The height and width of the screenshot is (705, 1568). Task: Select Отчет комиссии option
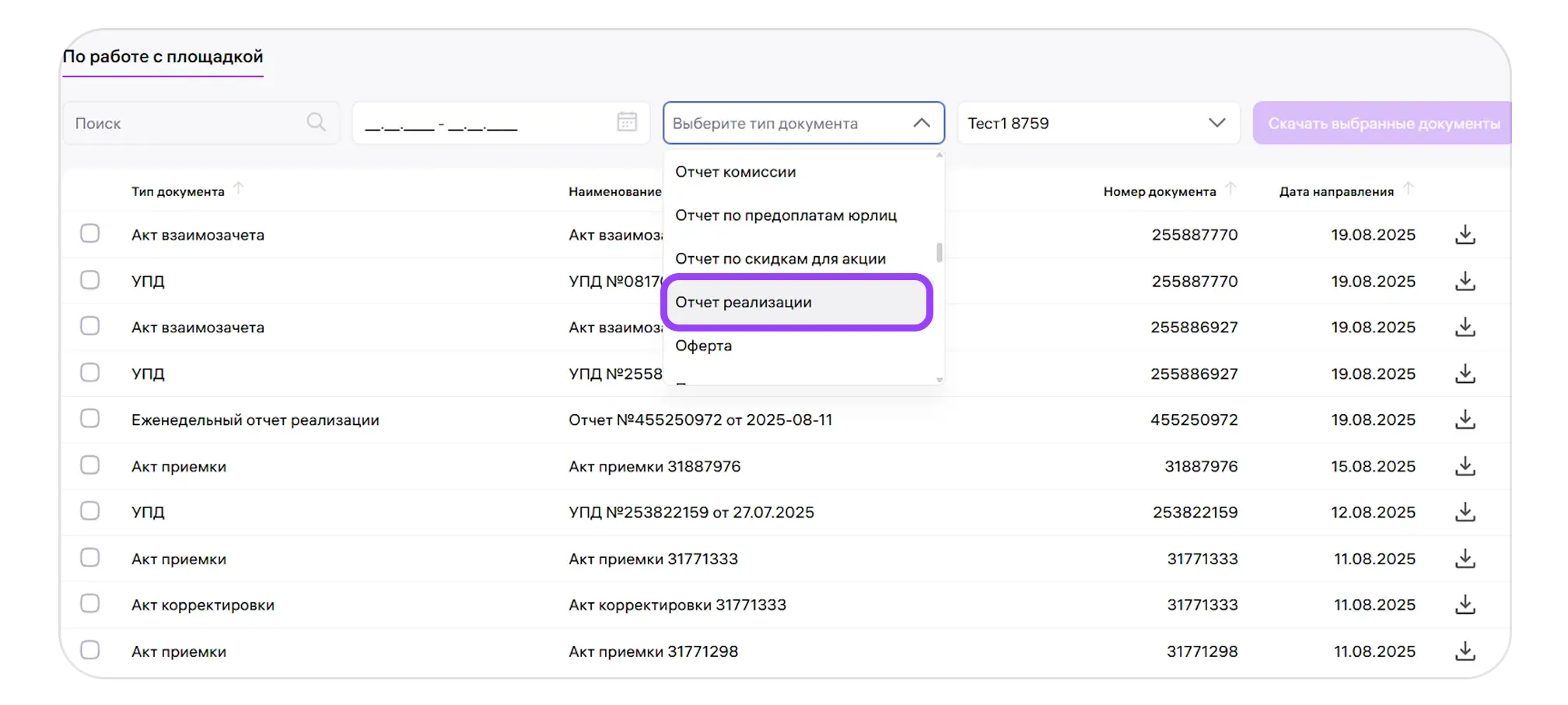tap(736, 172)
